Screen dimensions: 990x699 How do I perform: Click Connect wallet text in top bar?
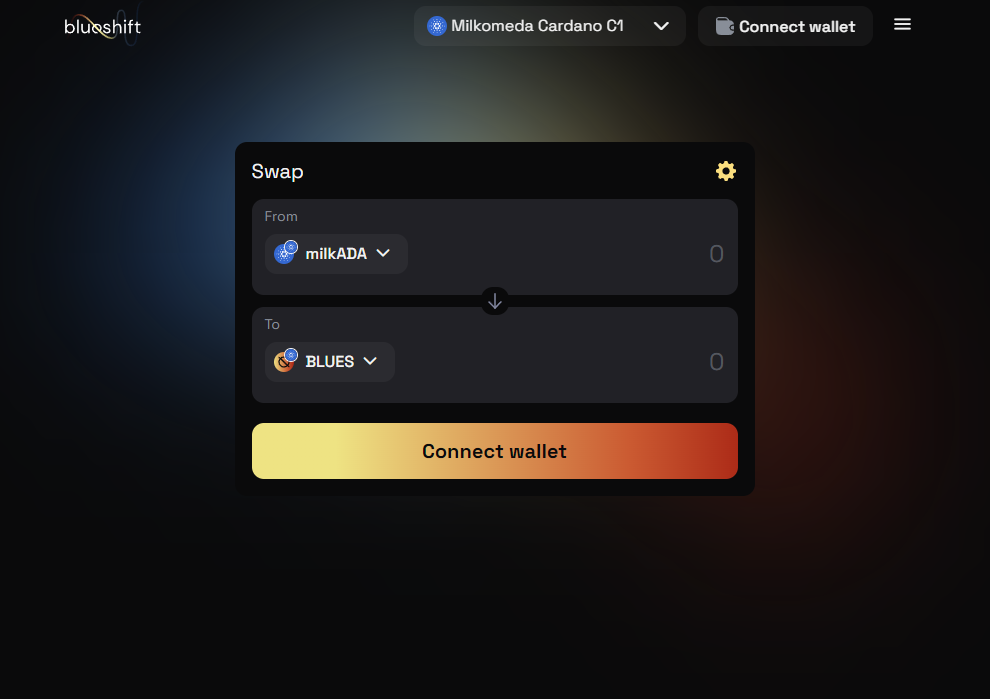tap(797, 27)
